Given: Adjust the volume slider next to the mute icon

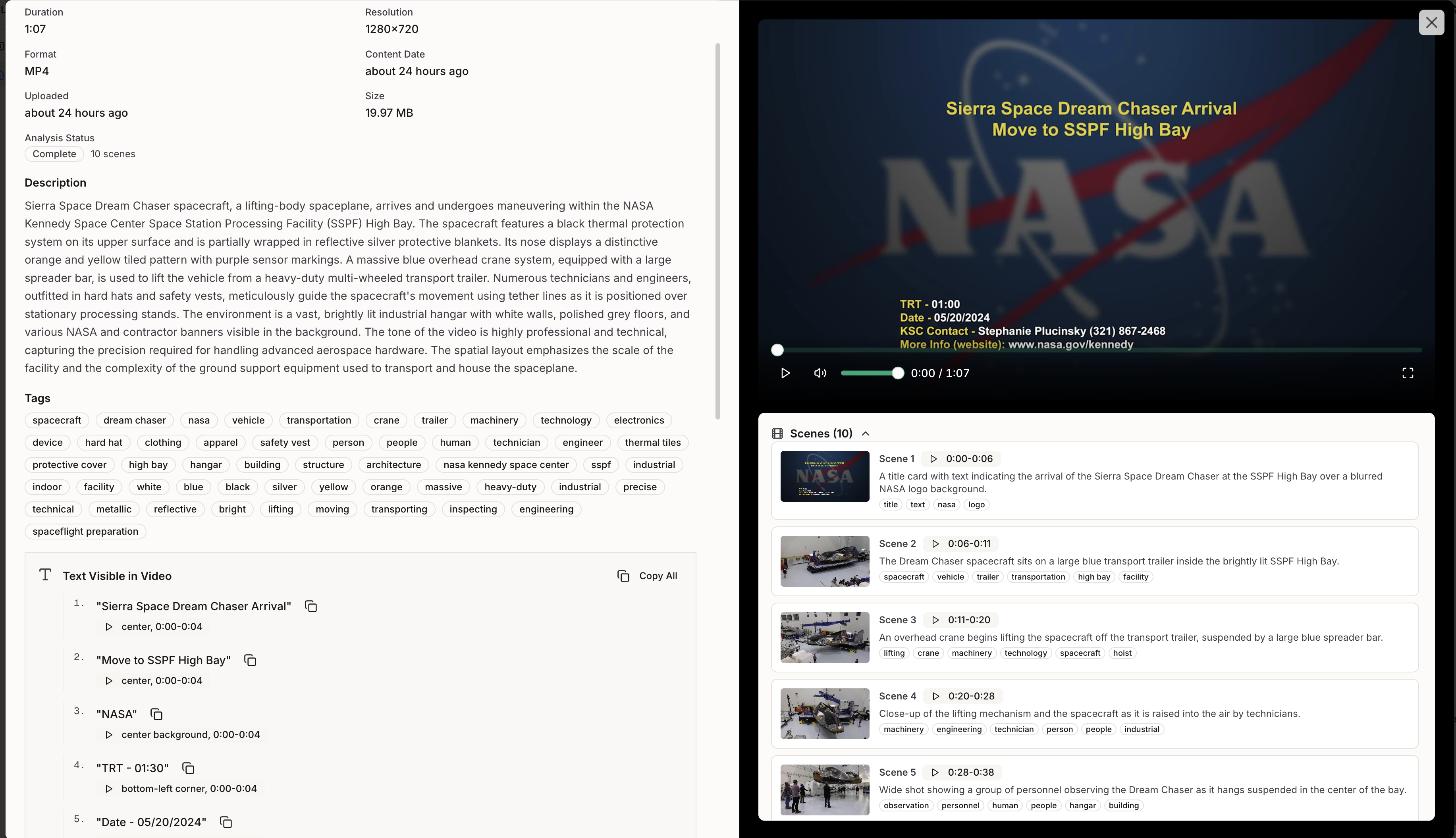Looking at the screenshot, I should click(872, 373).
